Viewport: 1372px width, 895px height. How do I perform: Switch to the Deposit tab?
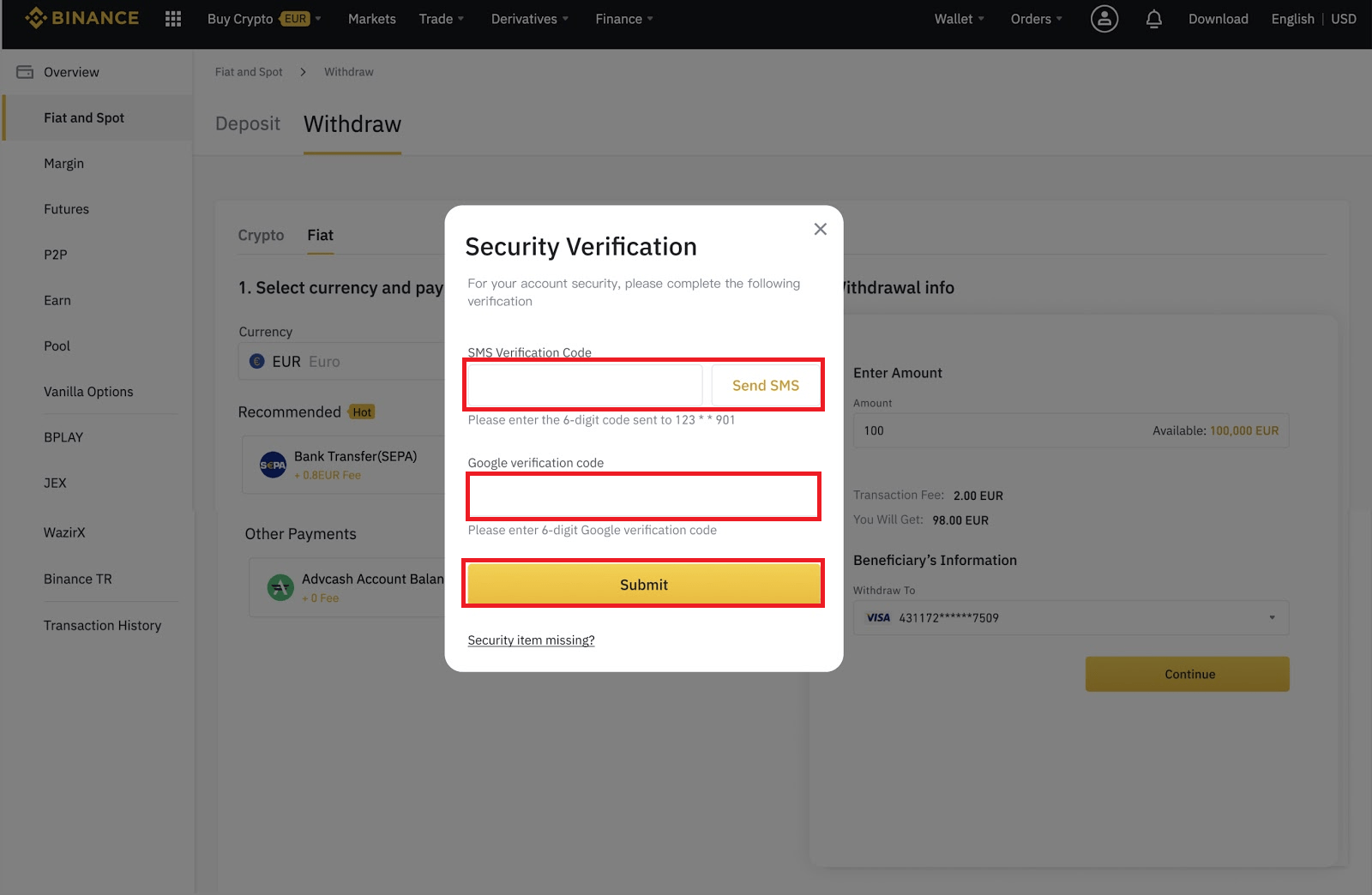[248, 124]
